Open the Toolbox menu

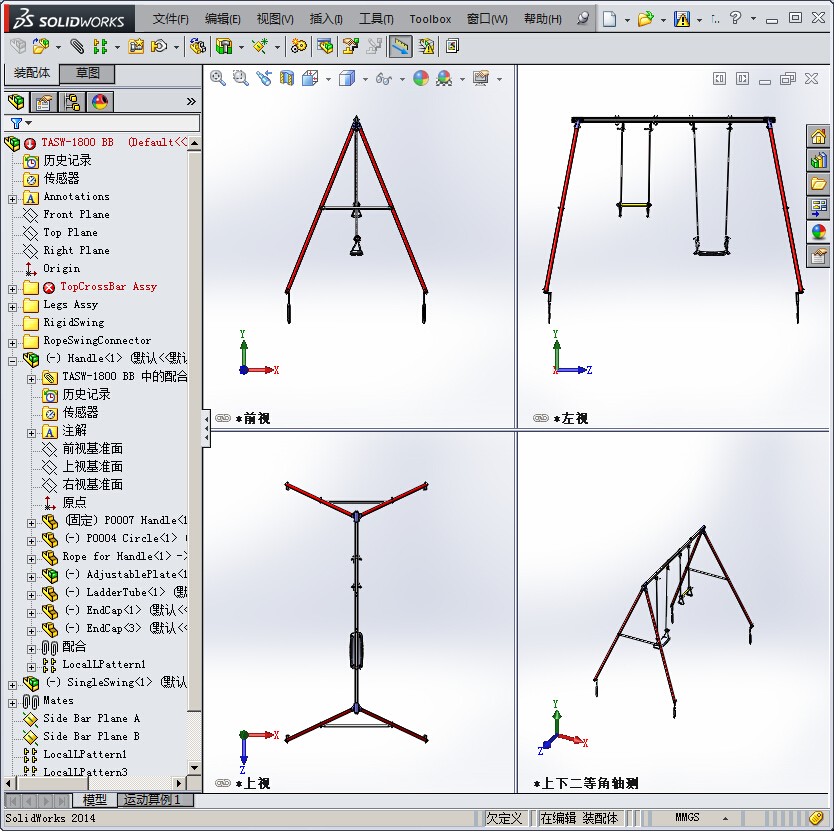point(430,19)
